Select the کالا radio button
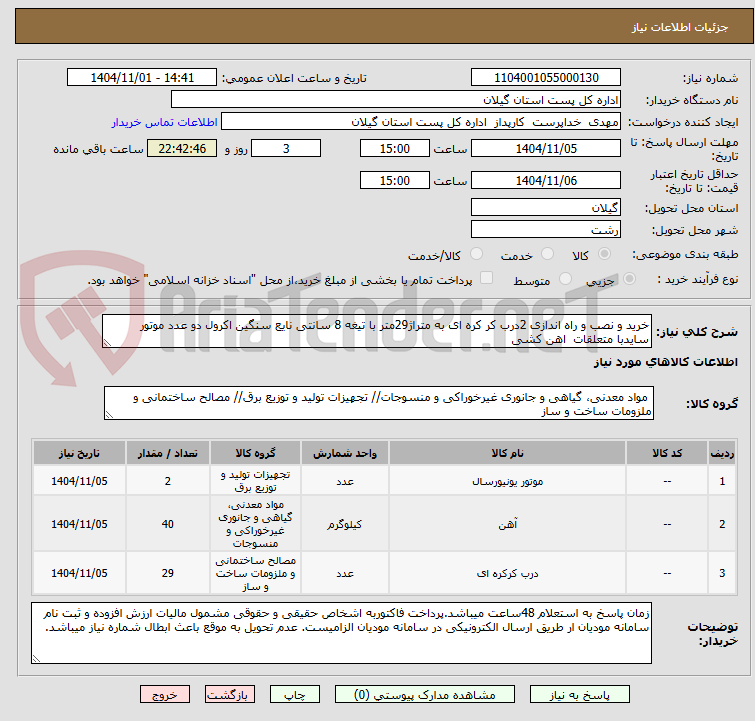The image size is (755, 721). (x=604, y=253)
